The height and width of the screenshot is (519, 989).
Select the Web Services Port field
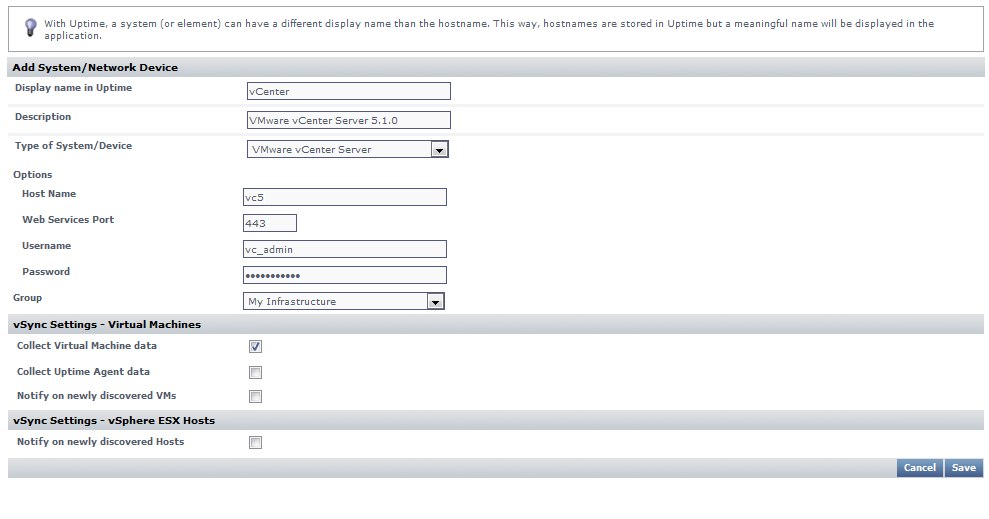click(x=270, y=223)
